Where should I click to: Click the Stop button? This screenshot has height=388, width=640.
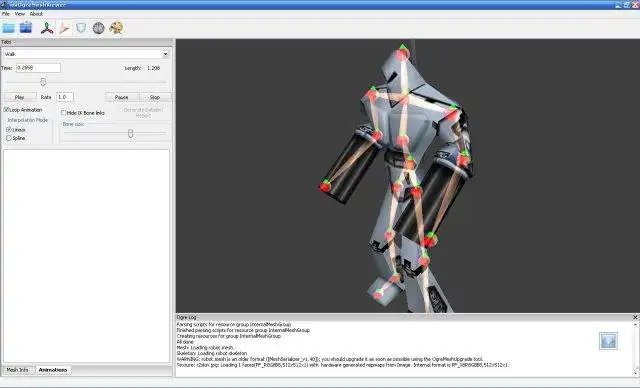(x=155, y=97)
